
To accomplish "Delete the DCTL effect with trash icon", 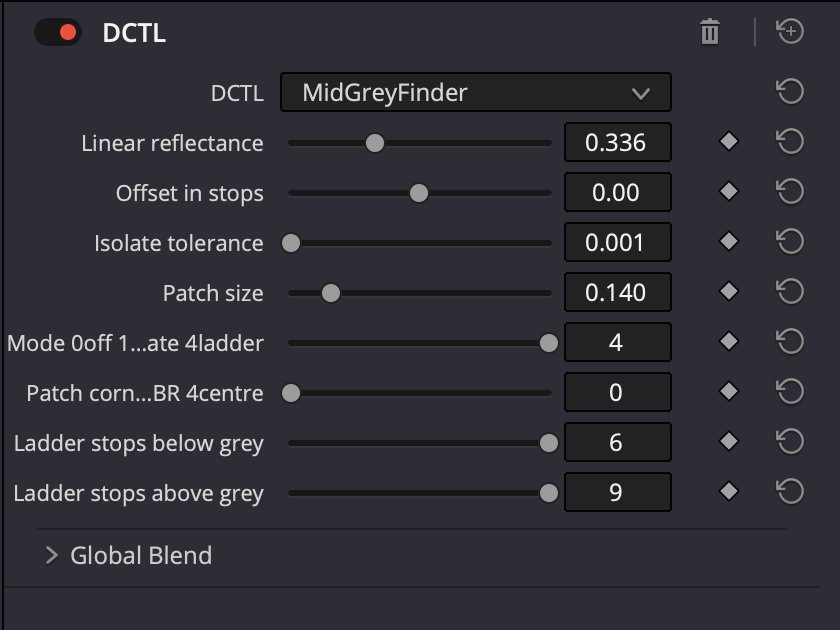I will tap(710, 32).
